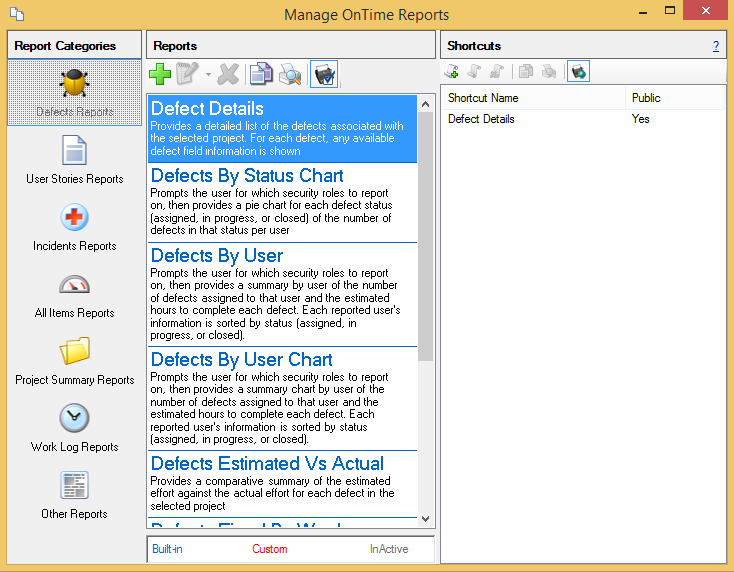Close the Manage OnTime Reports window

(x=705, y=10)
